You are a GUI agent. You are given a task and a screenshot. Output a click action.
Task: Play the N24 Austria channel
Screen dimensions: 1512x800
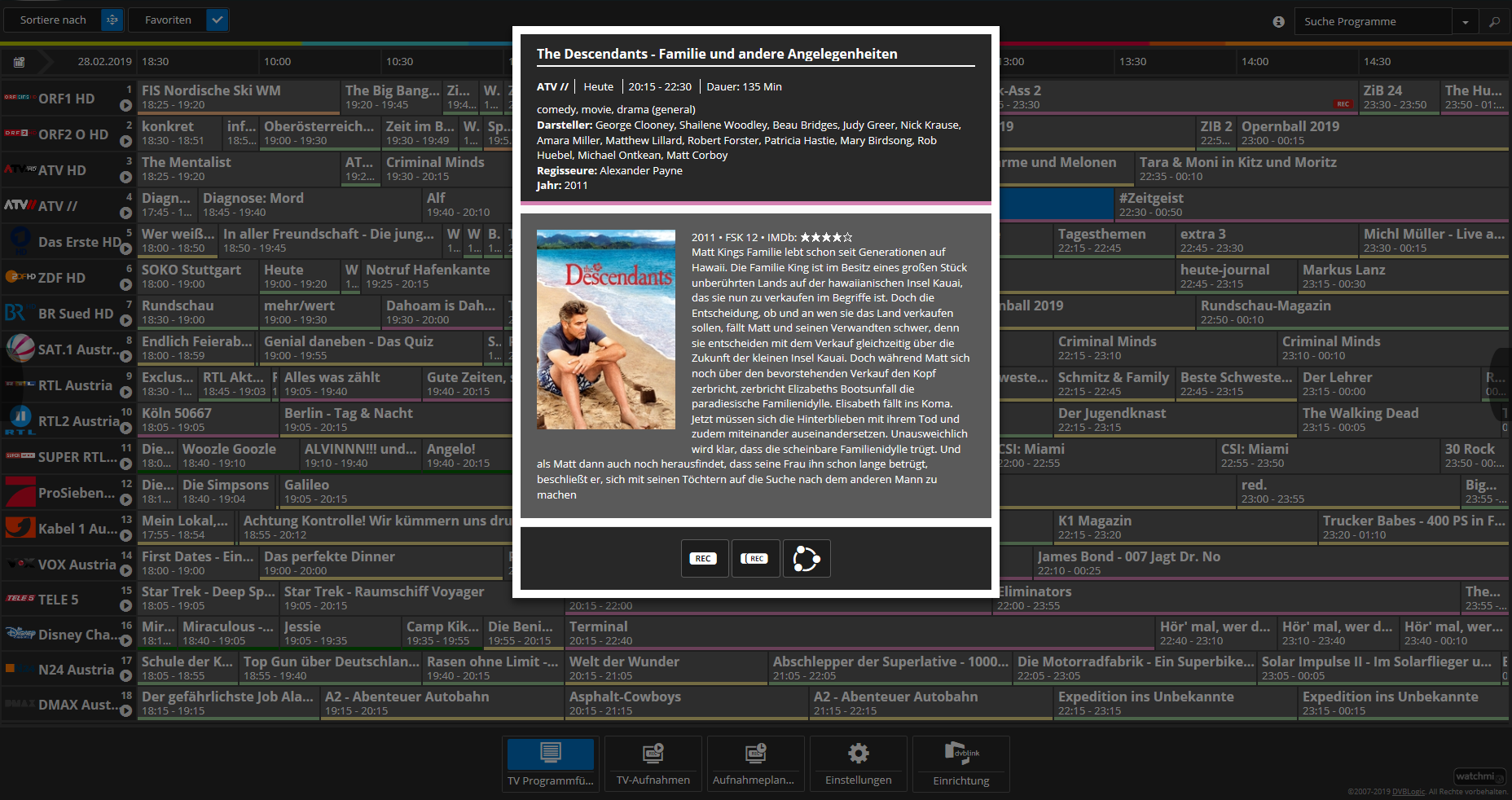125,676
